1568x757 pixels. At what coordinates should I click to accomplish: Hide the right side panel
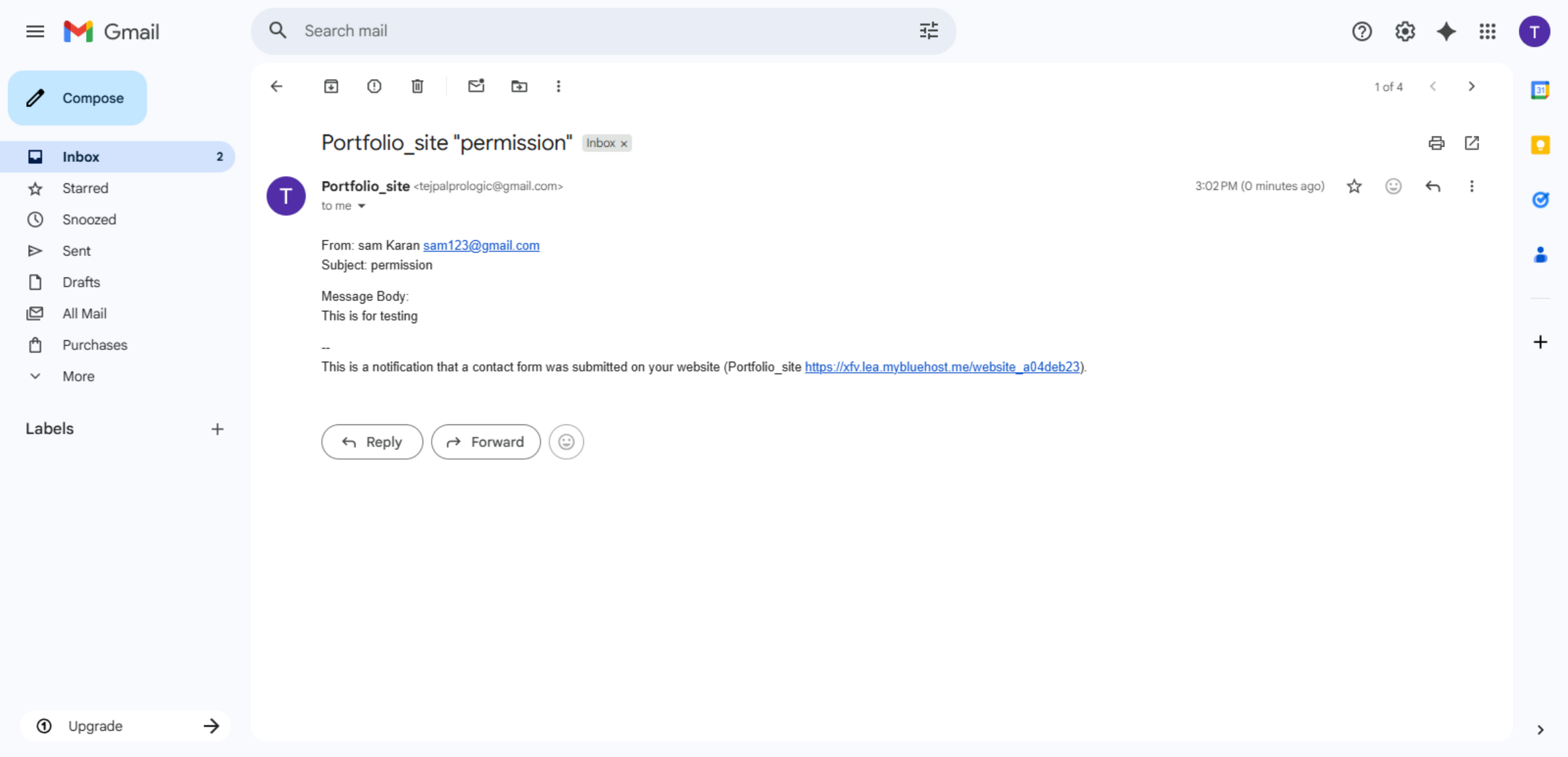[x=1540, y=730]
